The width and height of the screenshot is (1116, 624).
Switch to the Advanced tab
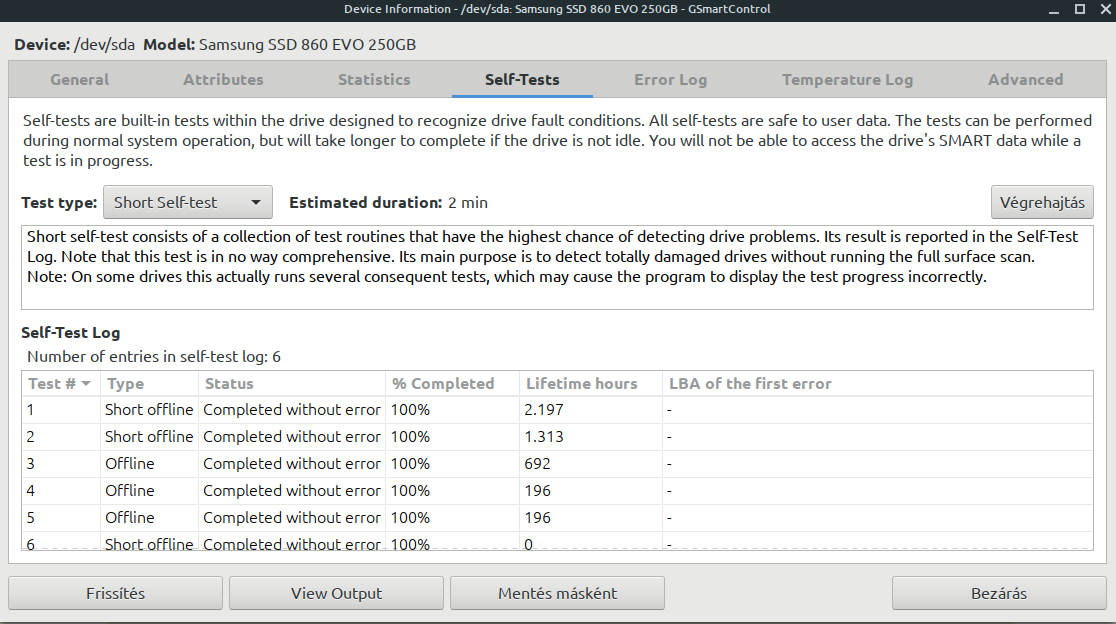point(1025,80)
